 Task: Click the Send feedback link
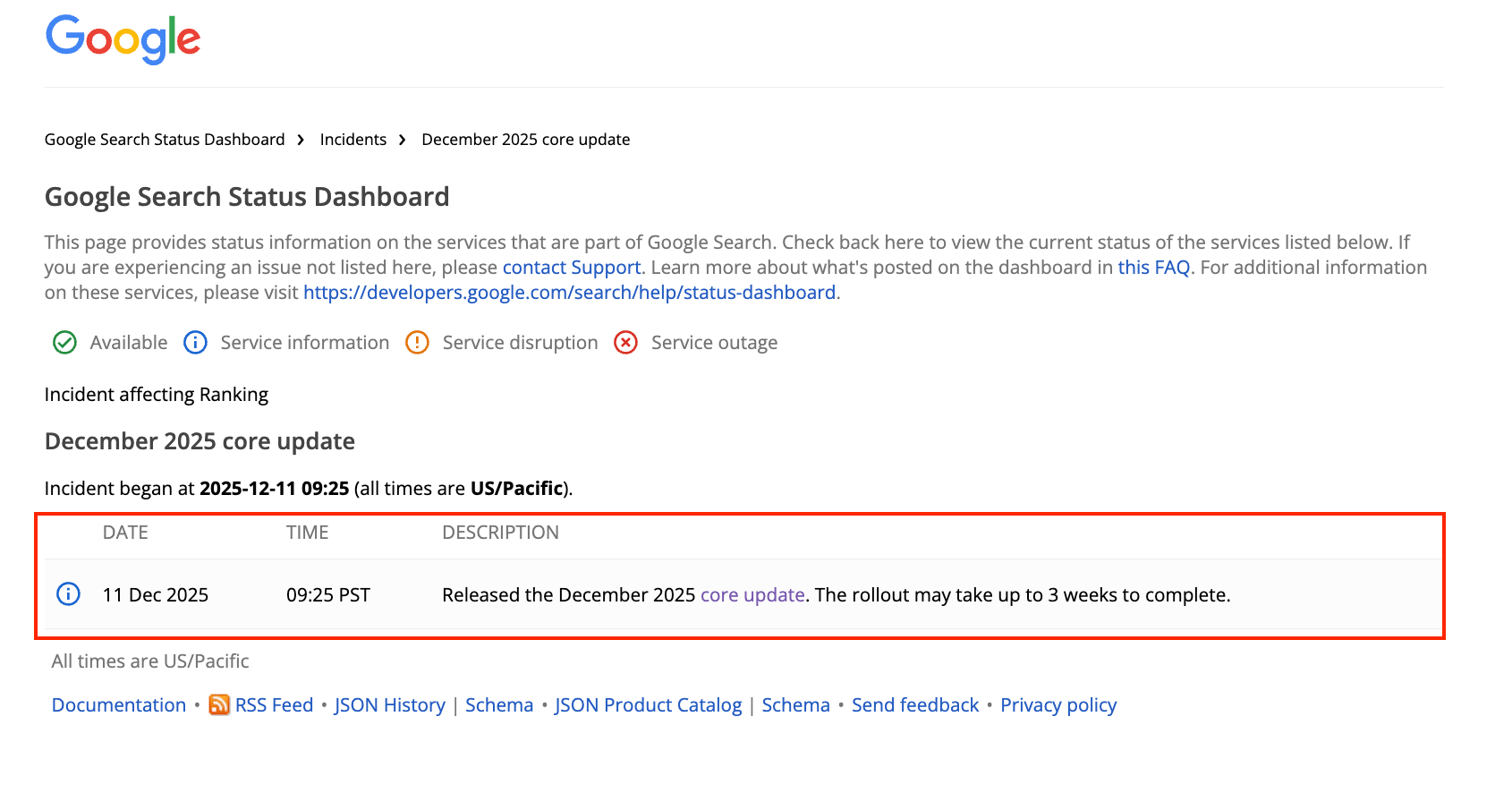point(915,705)
